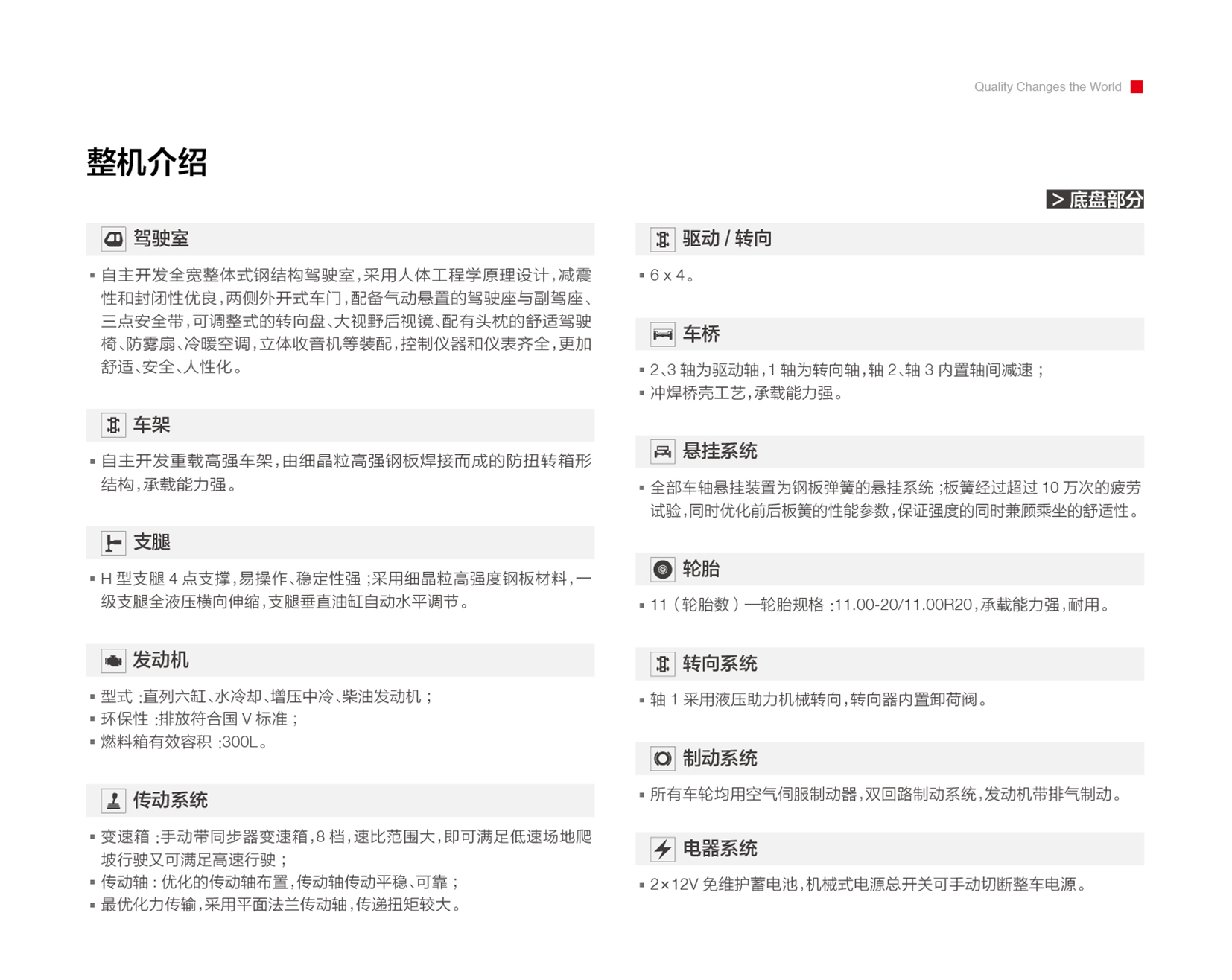Select the tire icon next to 轮胎
Screen dimensions: 1232x980
click(662, 570)
